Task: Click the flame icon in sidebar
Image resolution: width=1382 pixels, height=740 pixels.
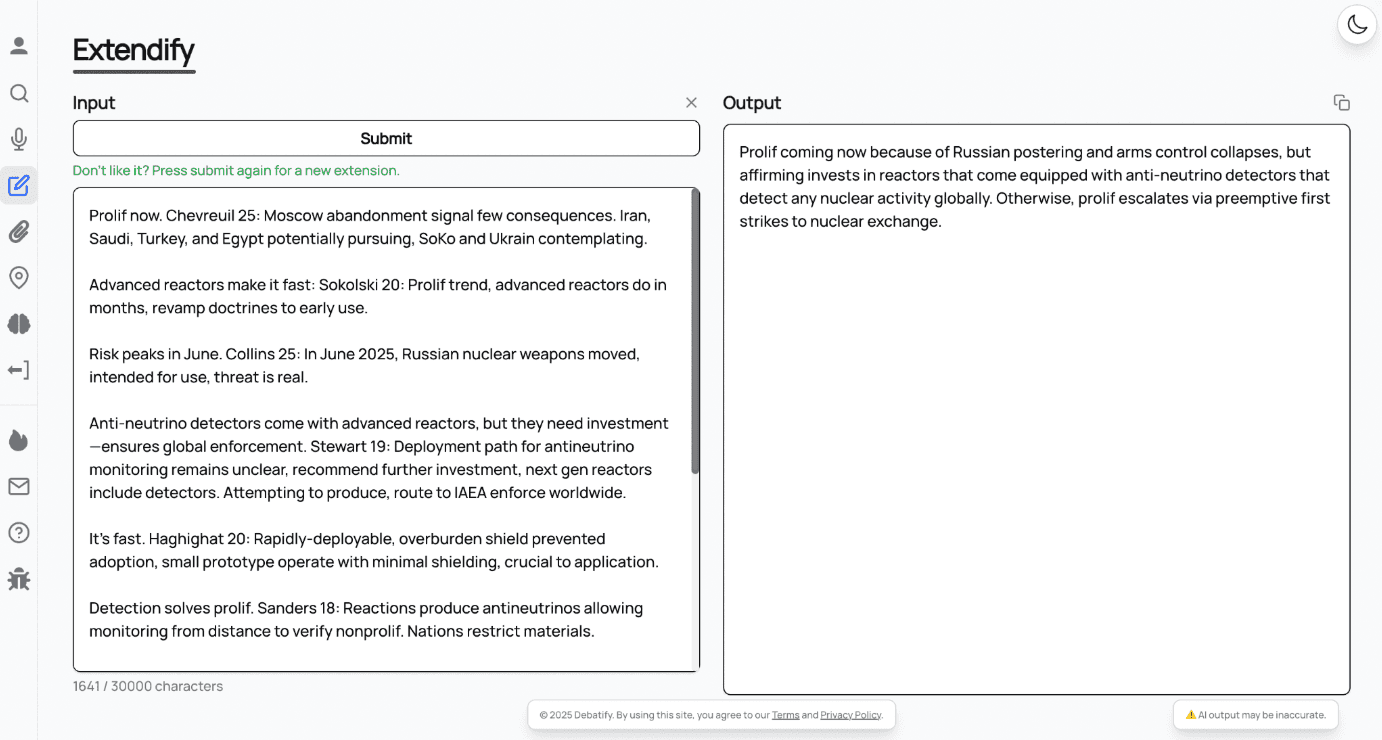Action: pos(19,440)
